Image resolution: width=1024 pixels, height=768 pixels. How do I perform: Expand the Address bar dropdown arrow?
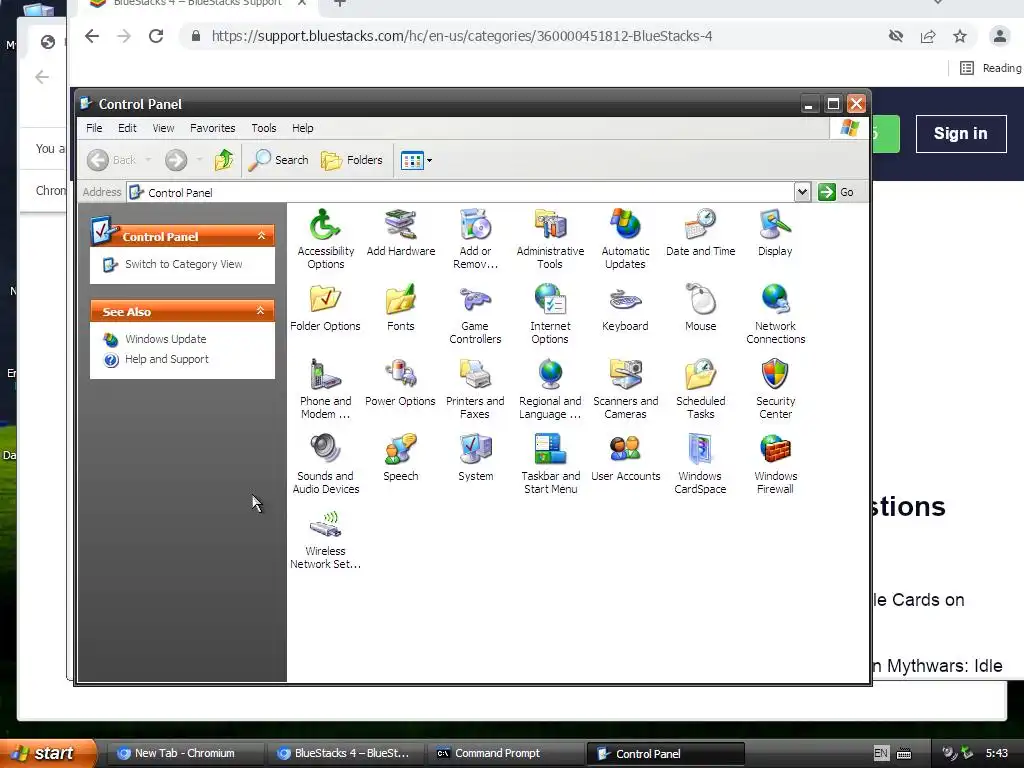803,192
